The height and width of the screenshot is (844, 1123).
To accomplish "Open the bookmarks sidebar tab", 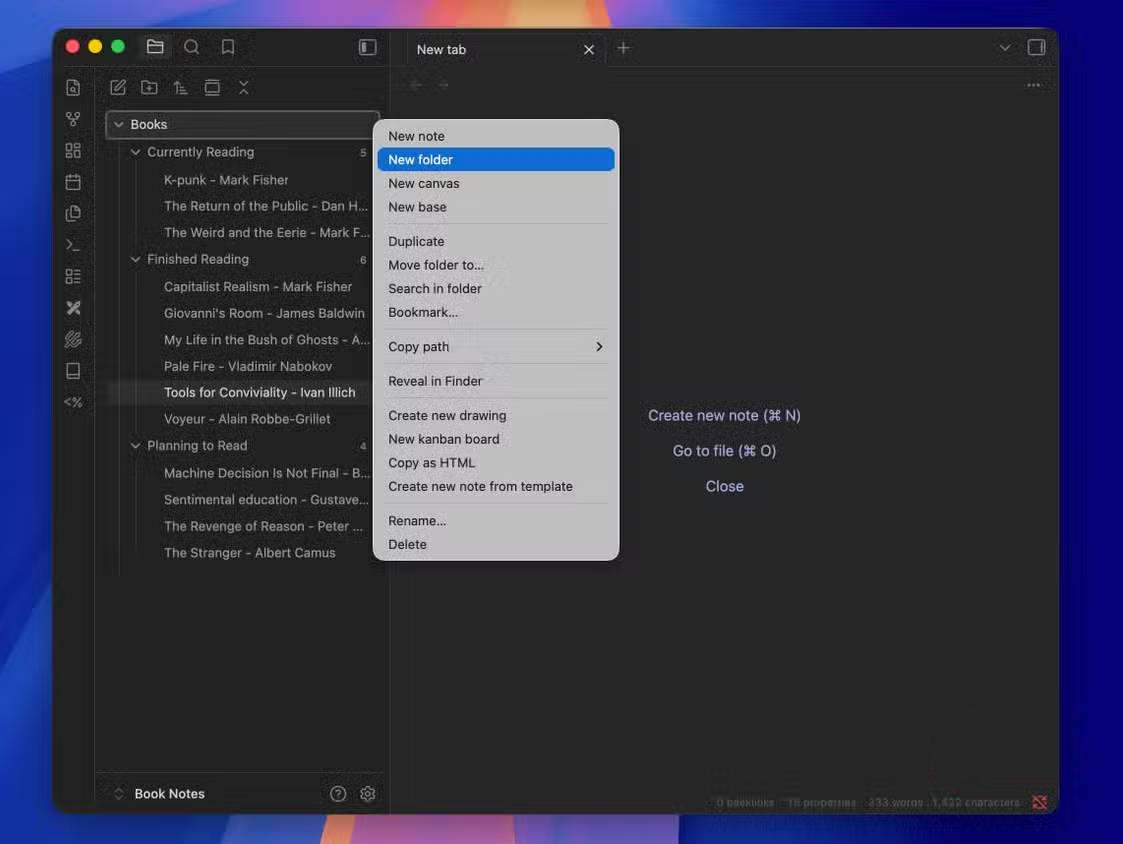I will point(228,47).
